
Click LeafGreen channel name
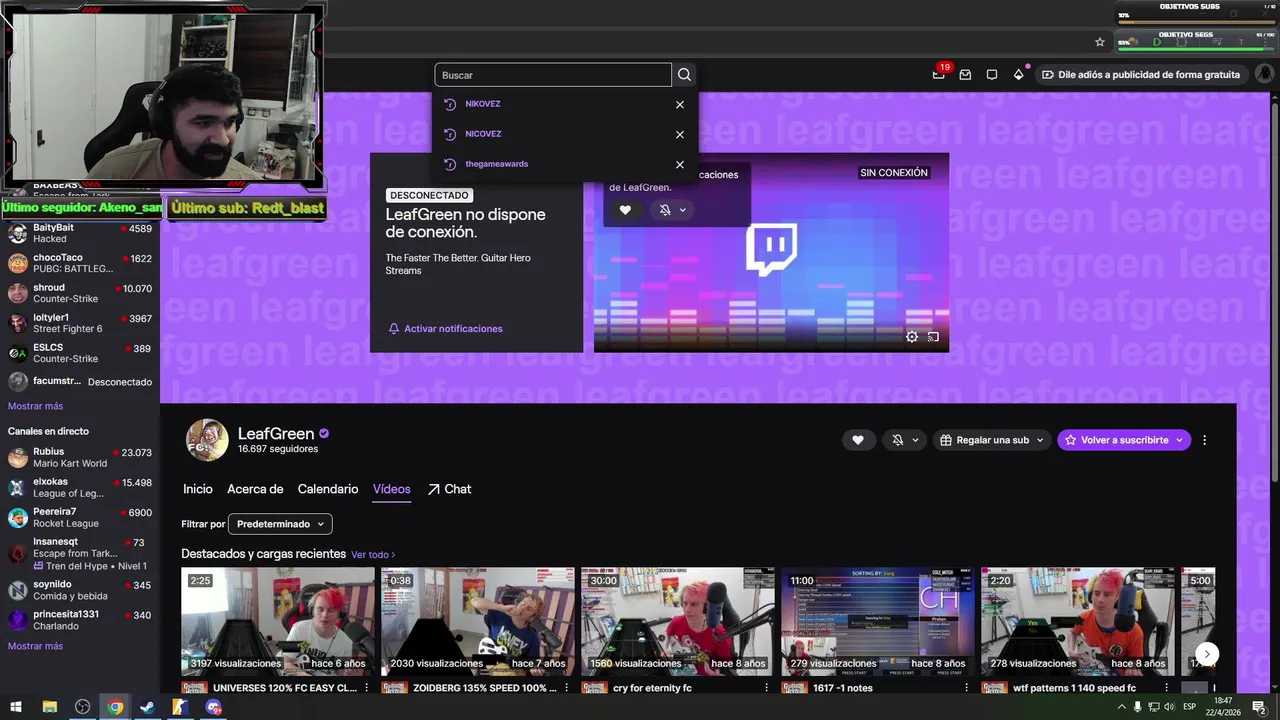coord(276,434)
